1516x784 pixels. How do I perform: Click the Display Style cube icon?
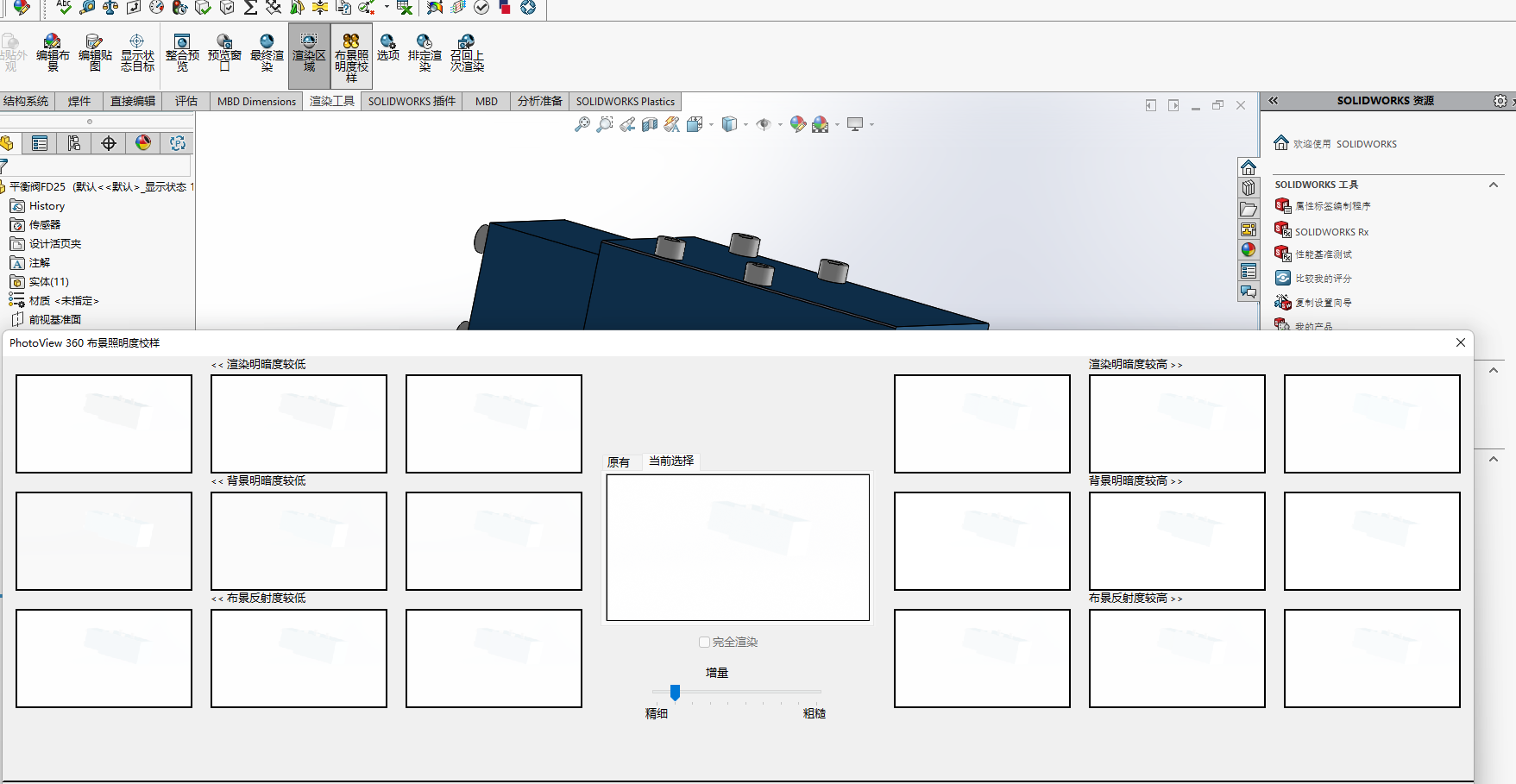coord(729,124)
